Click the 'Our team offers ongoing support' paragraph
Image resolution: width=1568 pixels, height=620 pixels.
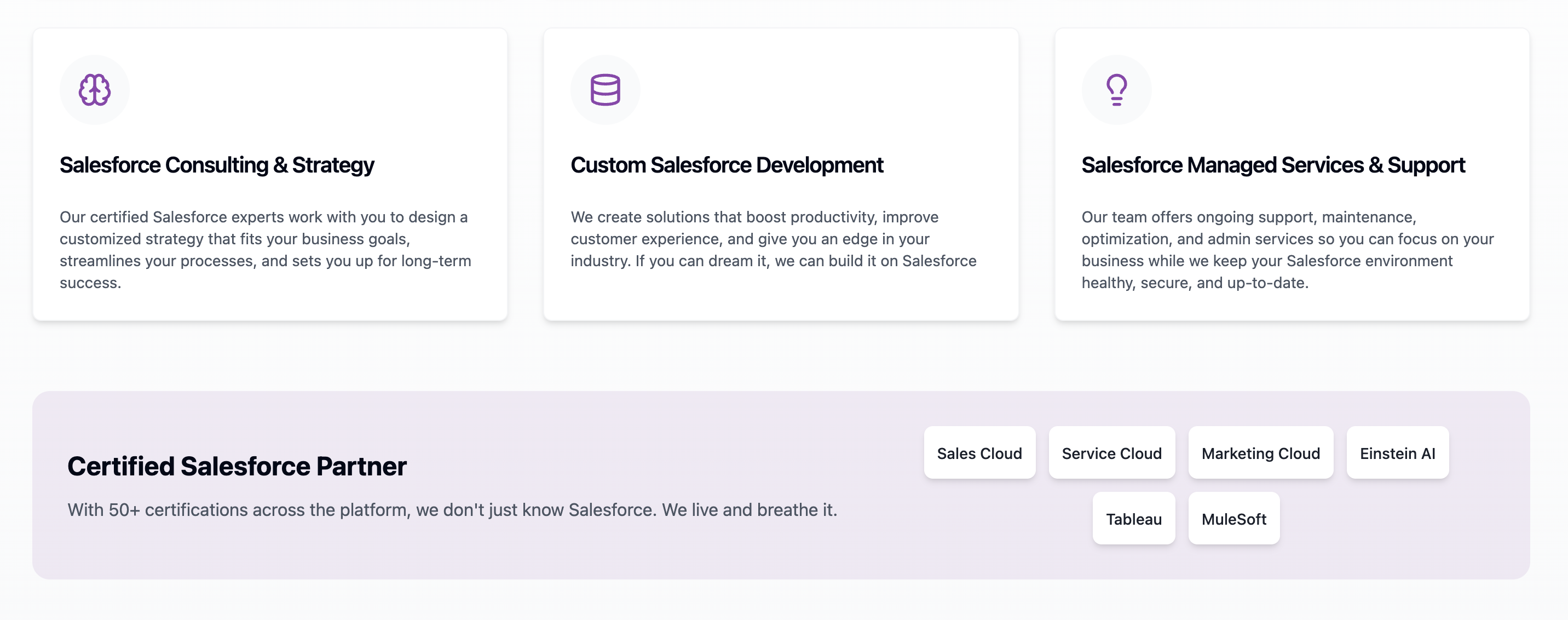pyautogui.click(x=1287, y=250)
